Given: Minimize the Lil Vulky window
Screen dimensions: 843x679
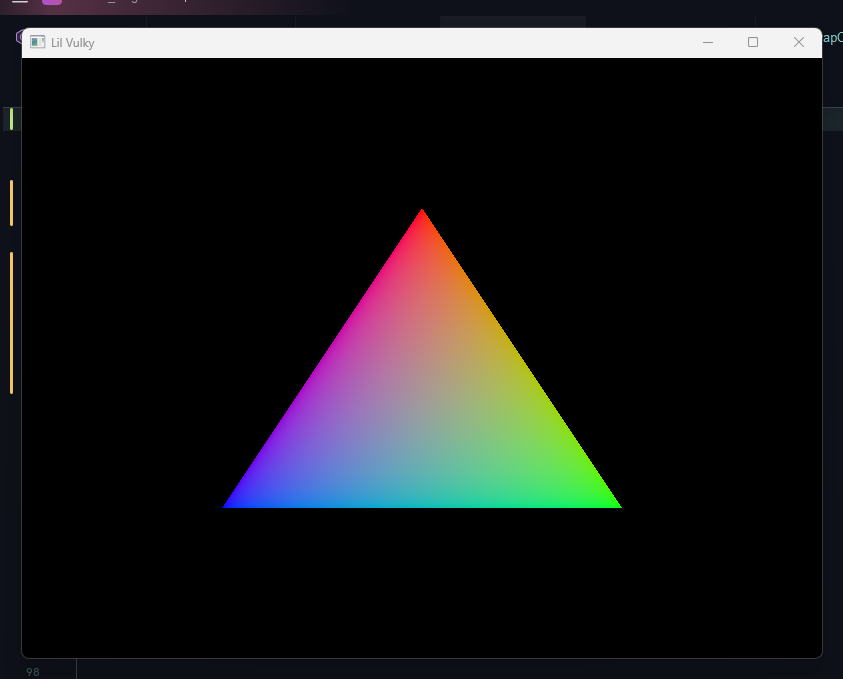Looking at the screenshot, I should coord(708,42).
